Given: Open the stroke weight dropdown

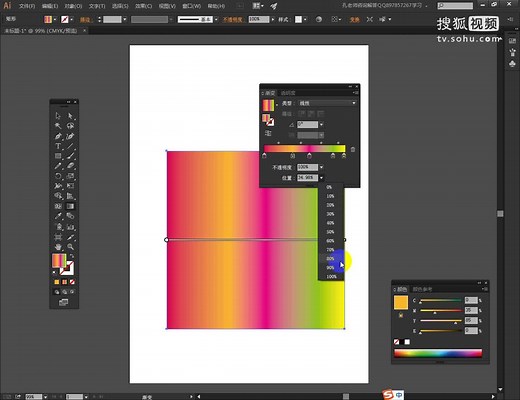Looking at the screenshot, I should tap(125, 20).
